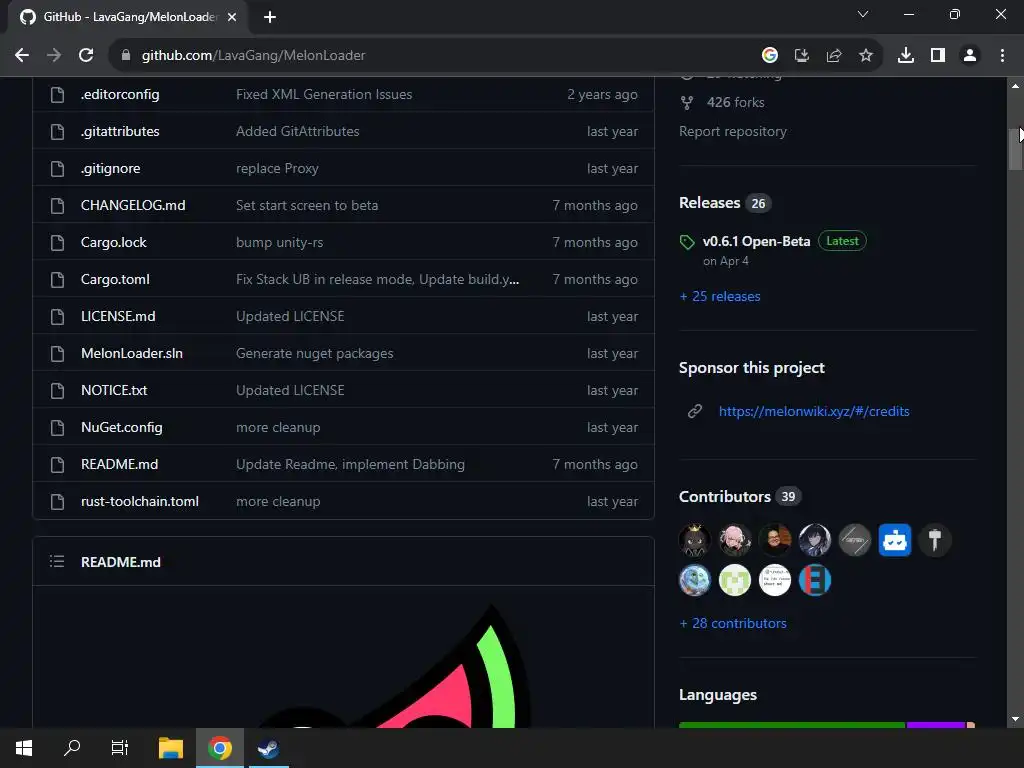Open LICENSE.md file
1024x768 pixels.
pos(118,316)
